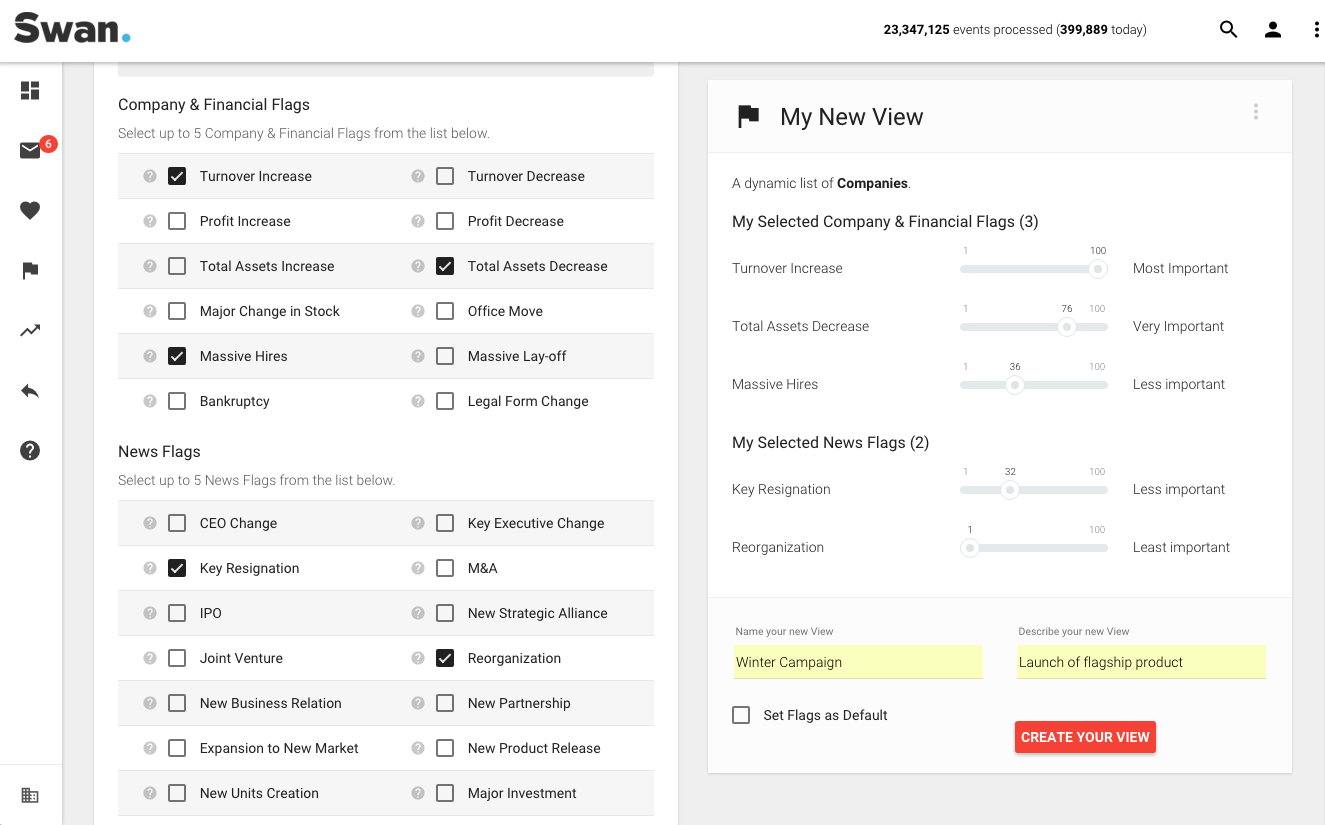Show help for New Product Release flag

(418, 748)
